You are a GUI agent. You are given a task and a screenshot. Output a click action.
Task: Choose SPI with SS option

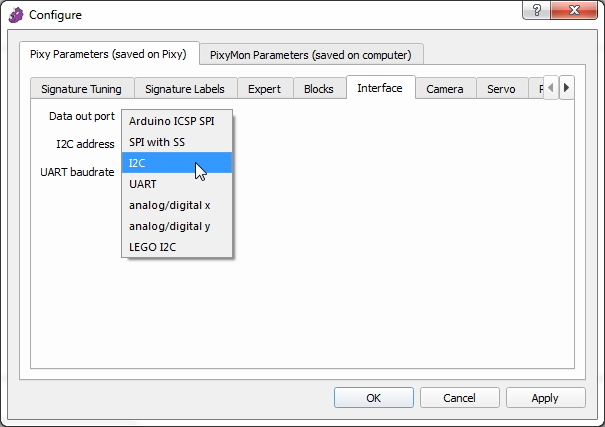click(157, 142)
